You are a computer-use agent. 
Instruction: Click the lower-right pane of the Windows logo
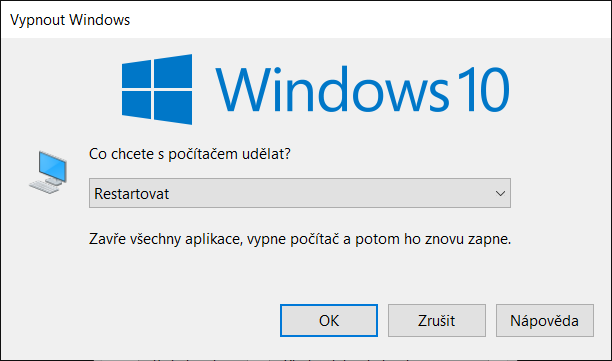(x=173, y=108)
